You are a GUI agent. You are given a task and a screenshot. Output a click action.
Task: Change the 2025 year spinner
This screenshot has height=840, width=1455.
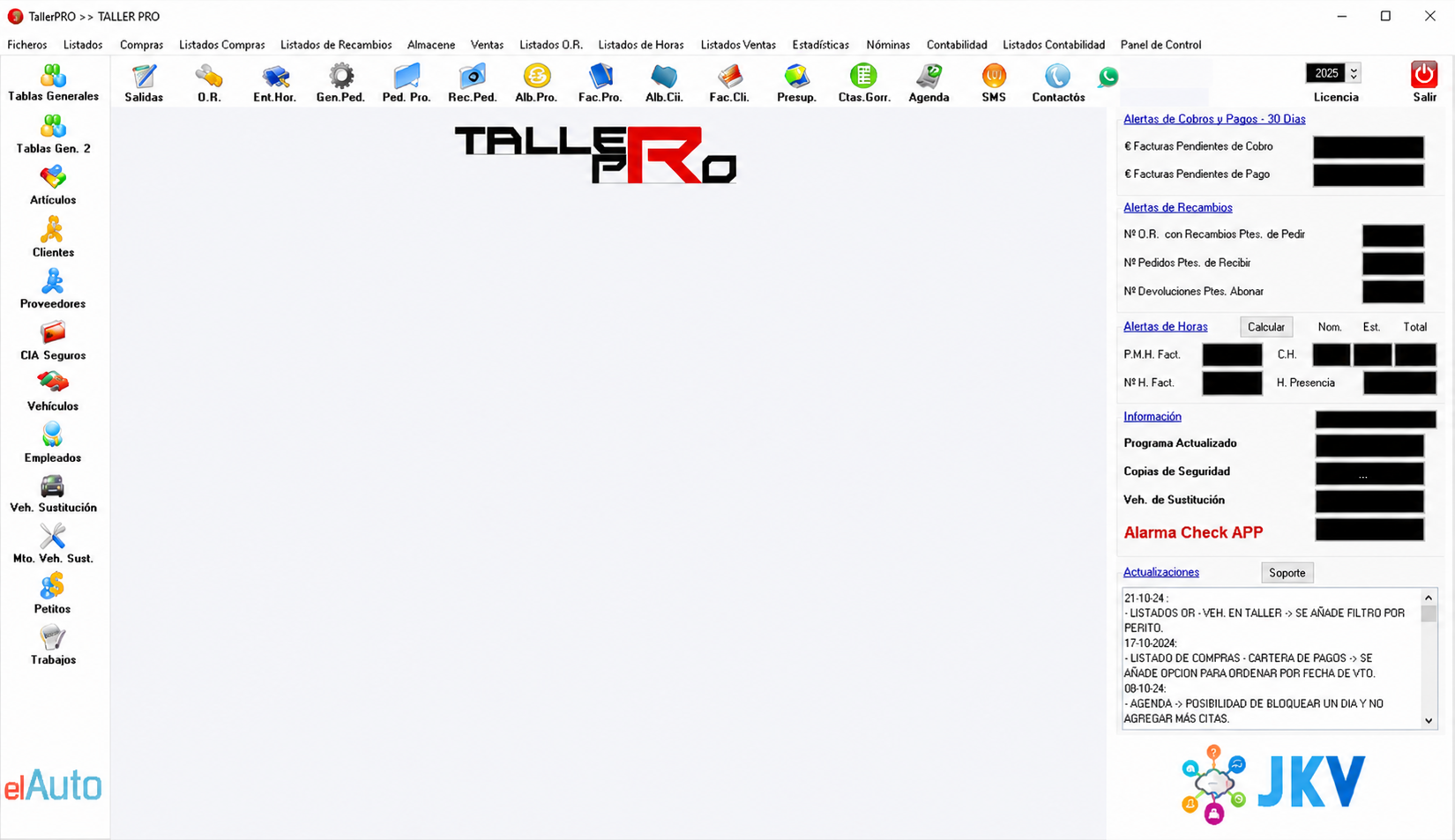[x=1354, y=73]
